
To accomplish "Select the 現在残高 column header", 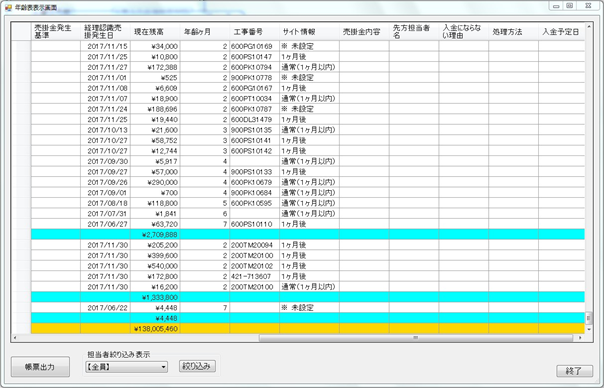I will (155, 32).
